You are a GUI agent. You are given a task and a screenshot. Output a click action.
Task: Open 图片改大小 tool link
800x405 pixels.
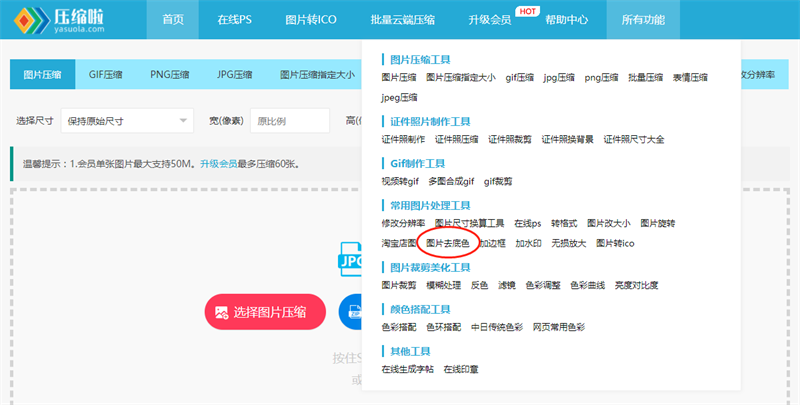pos(608,223)
